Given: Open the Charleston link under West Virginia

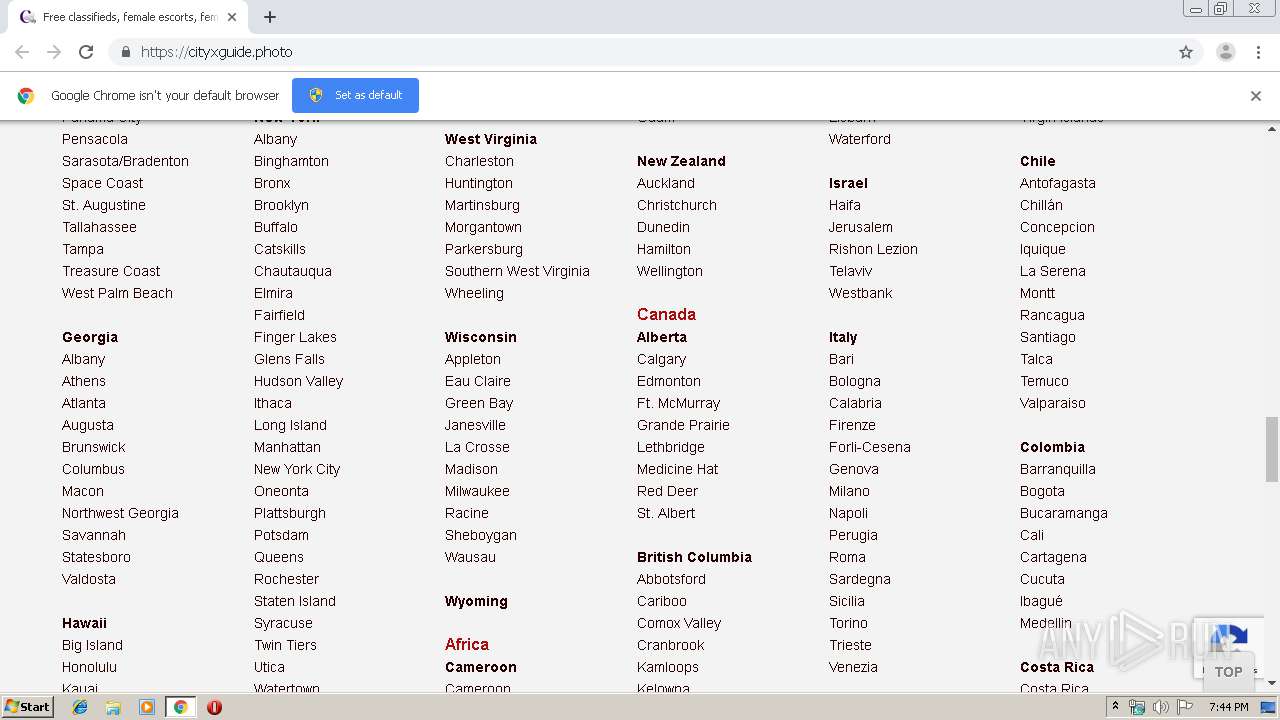Looking at the screenshot, I should pos(479,161).
